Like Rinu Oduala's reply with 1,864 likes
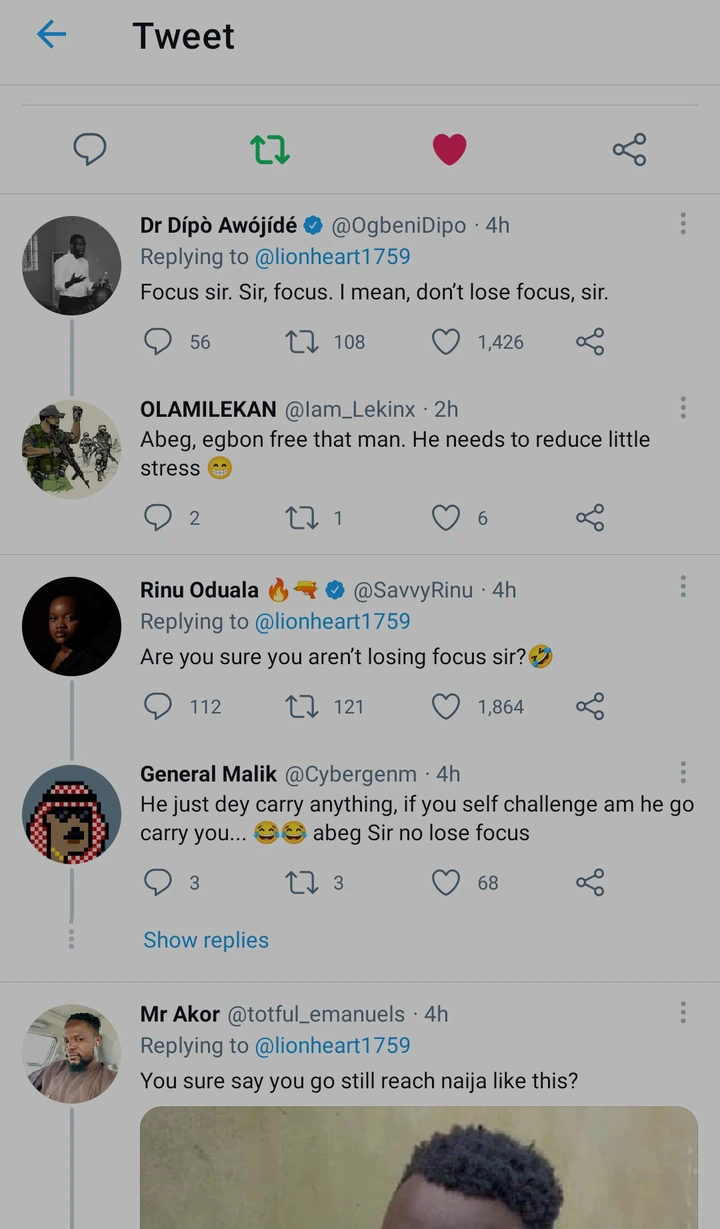 (446, 707)
